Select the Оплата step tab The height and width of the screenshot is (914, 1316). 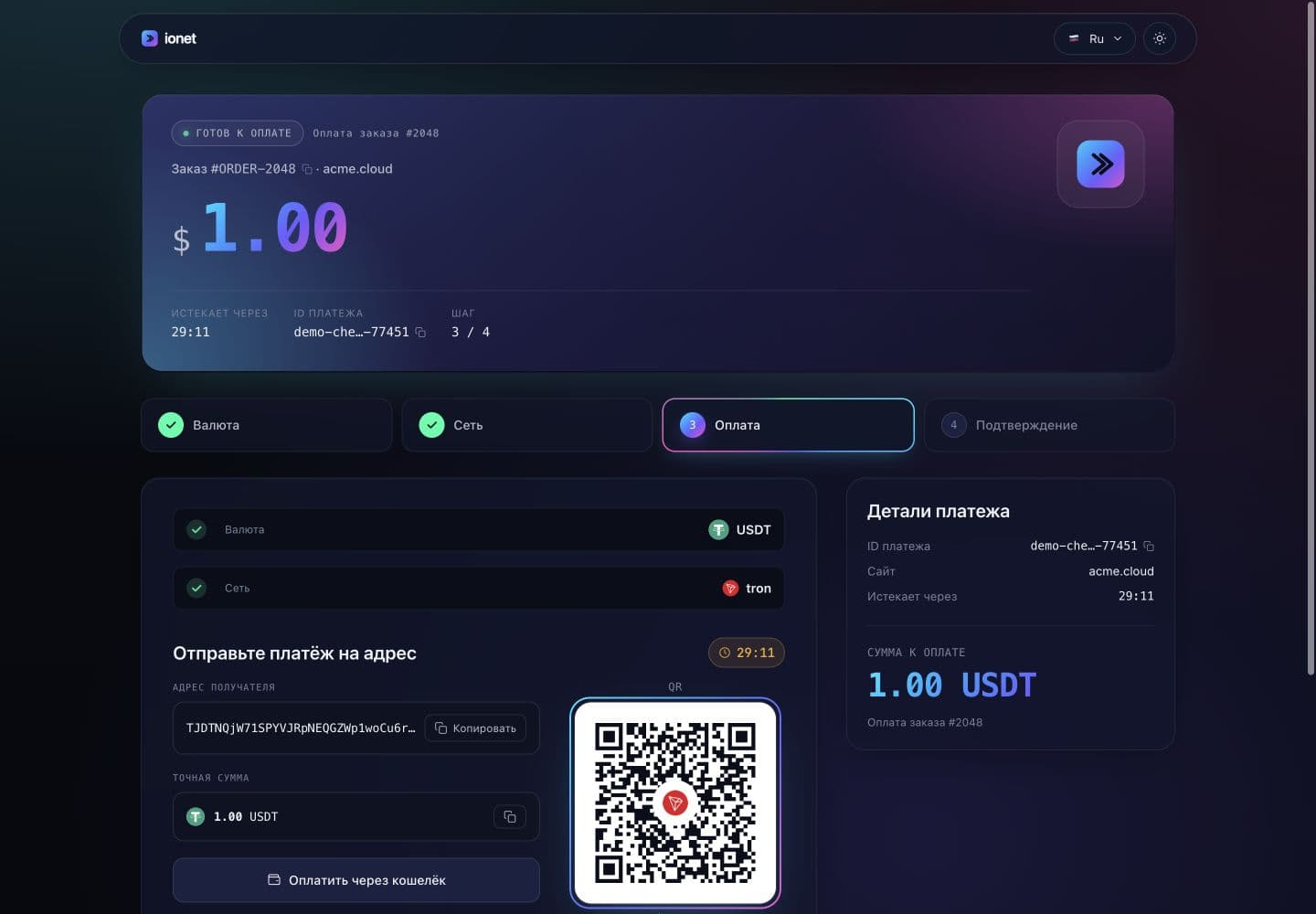[x=788, y=425]
